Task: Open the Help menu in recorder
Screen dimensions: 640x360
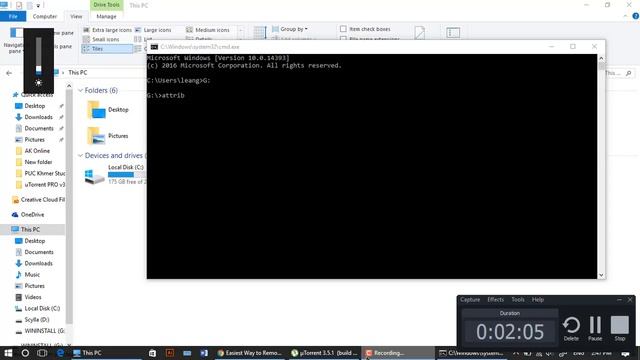Action: 538,300
